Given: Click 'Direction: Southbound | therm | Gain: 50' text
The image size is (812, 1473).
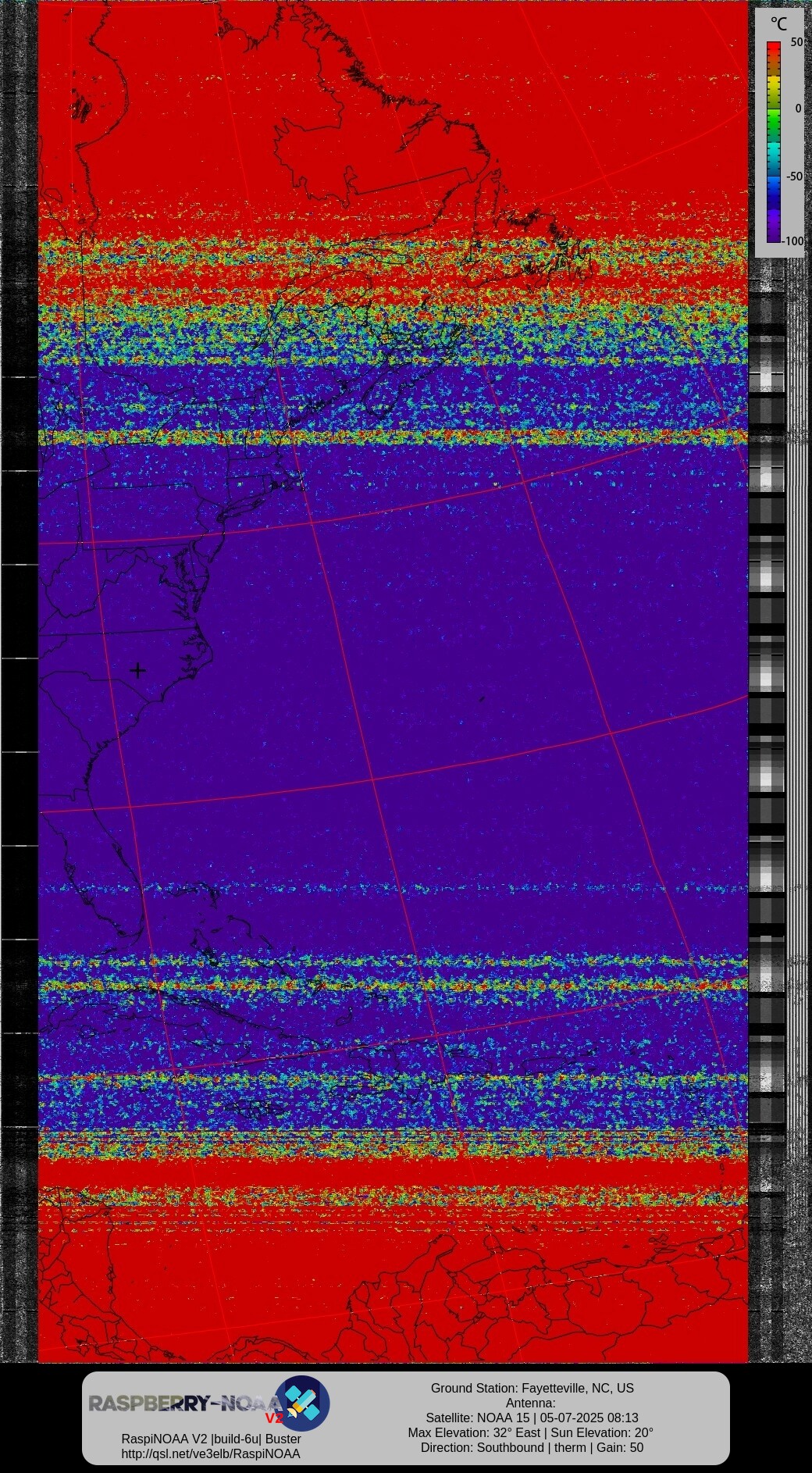Looking at the screenshot, I should [532, 1447].
